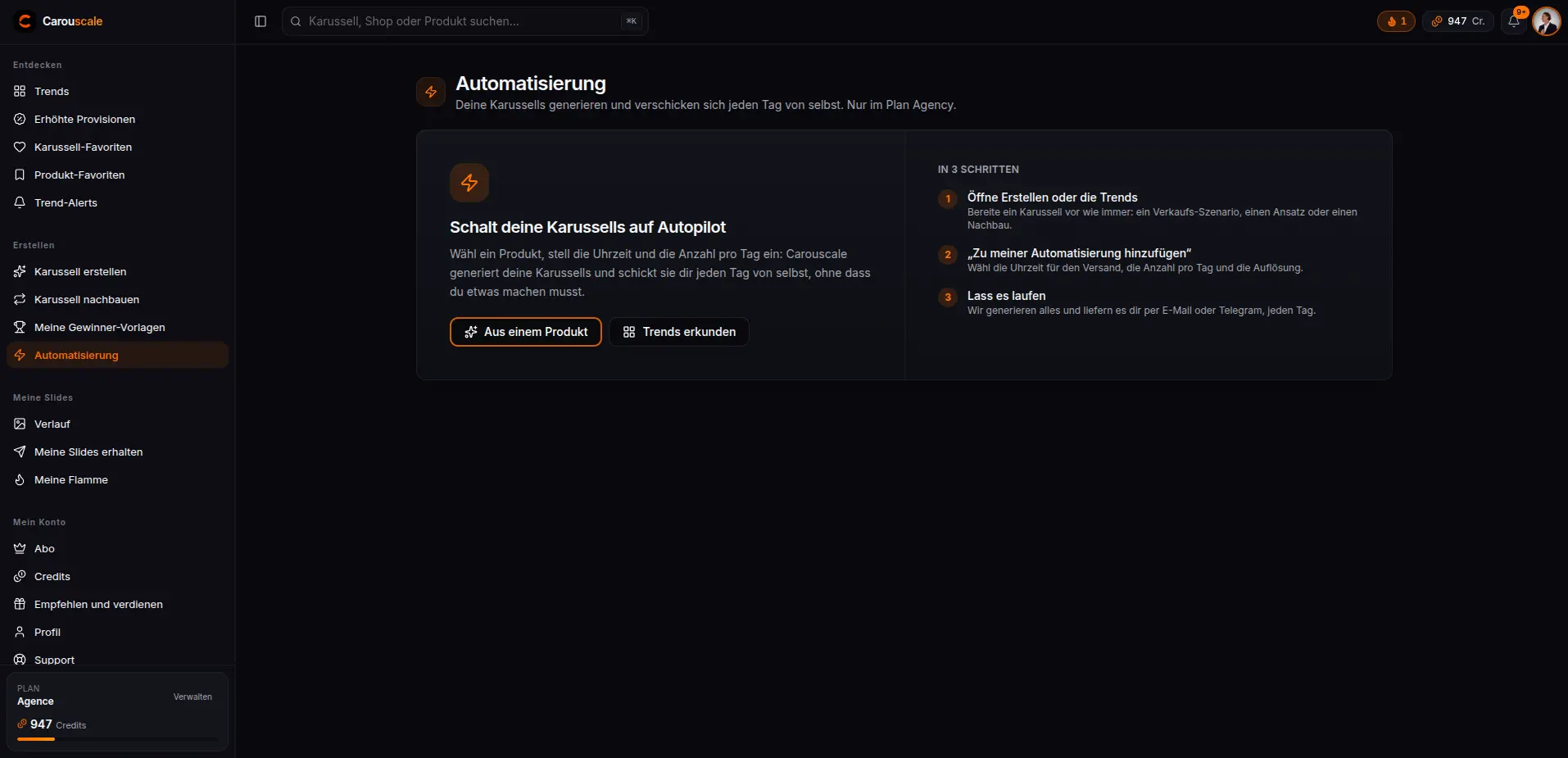
Task: Click the Profil person icon
Action: click(x=20, y=632)
